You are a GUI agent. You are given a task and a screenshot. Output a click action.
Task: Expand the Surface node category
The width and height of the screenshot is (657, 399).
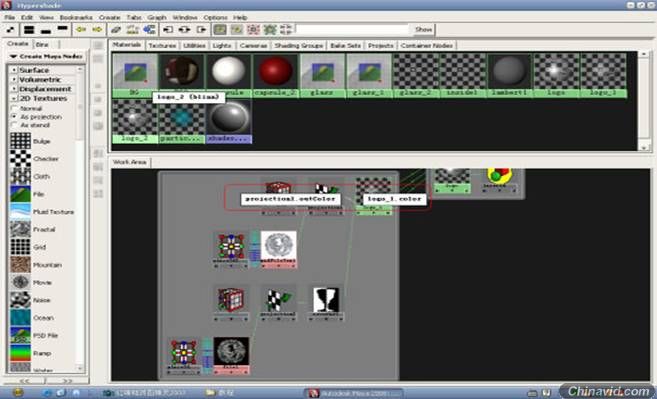pos(14,70)
